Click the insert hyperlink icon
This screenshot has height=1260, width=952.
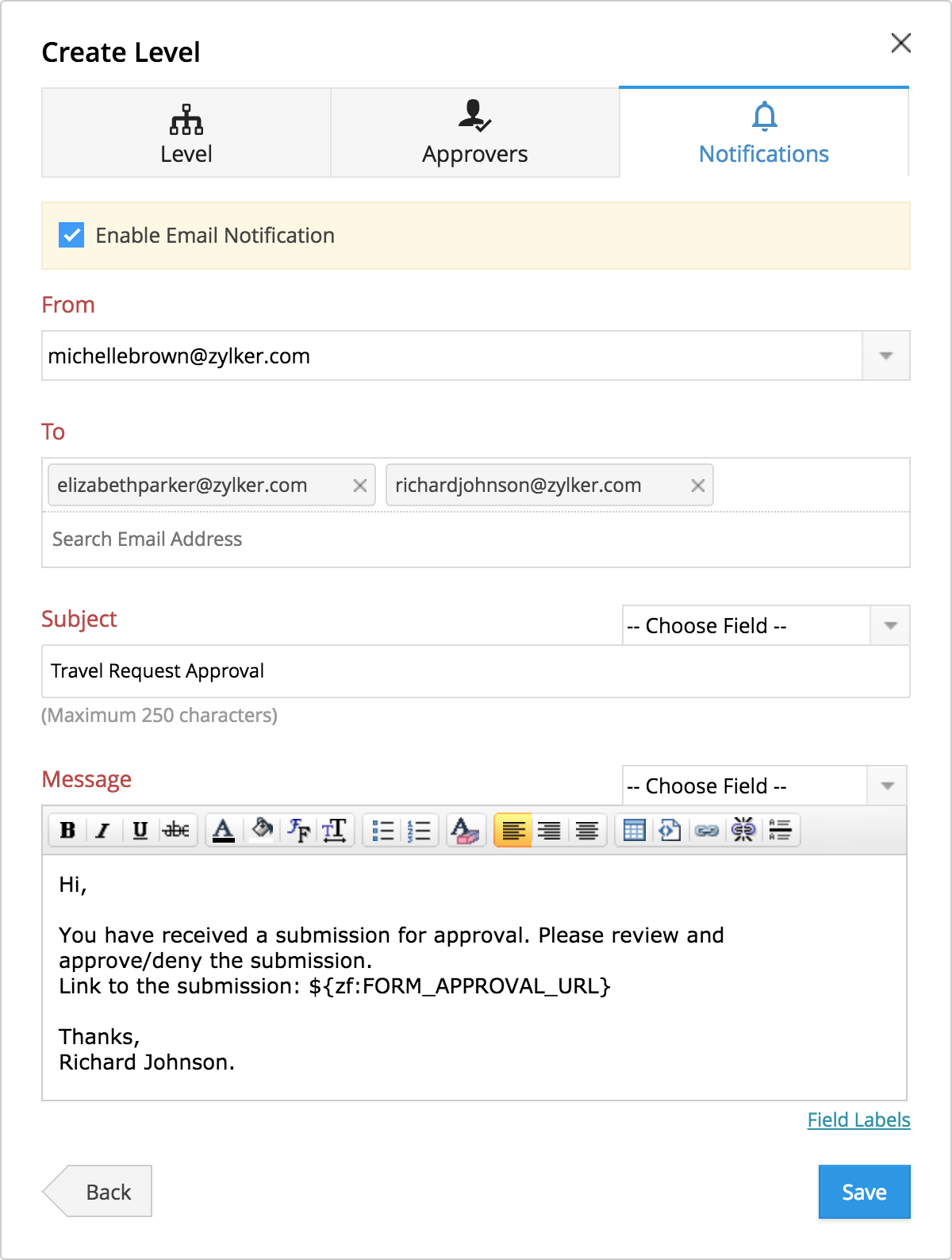click(x=706, y=830)
